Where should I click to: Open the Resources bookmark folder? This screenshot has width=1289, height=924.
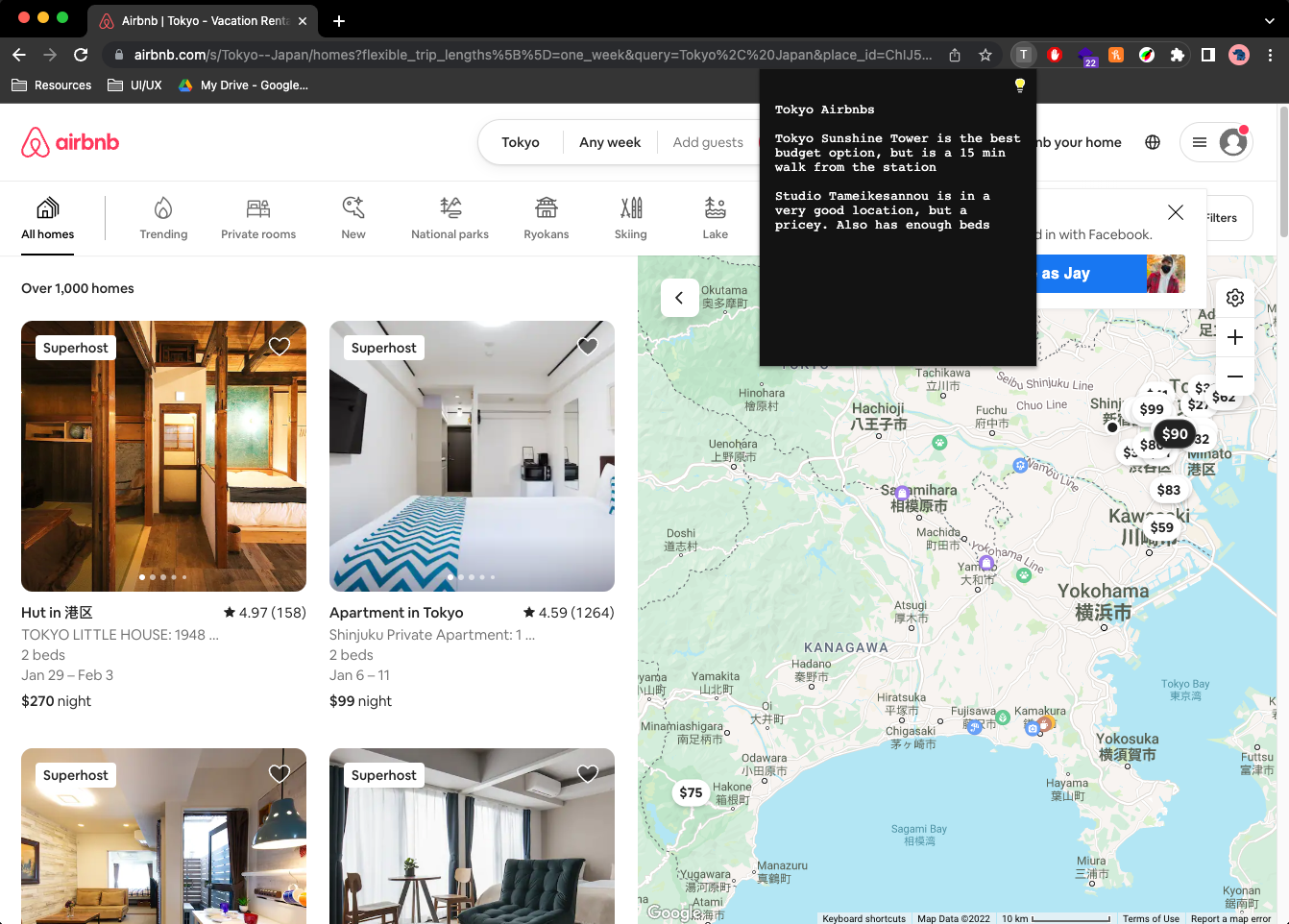52,85
